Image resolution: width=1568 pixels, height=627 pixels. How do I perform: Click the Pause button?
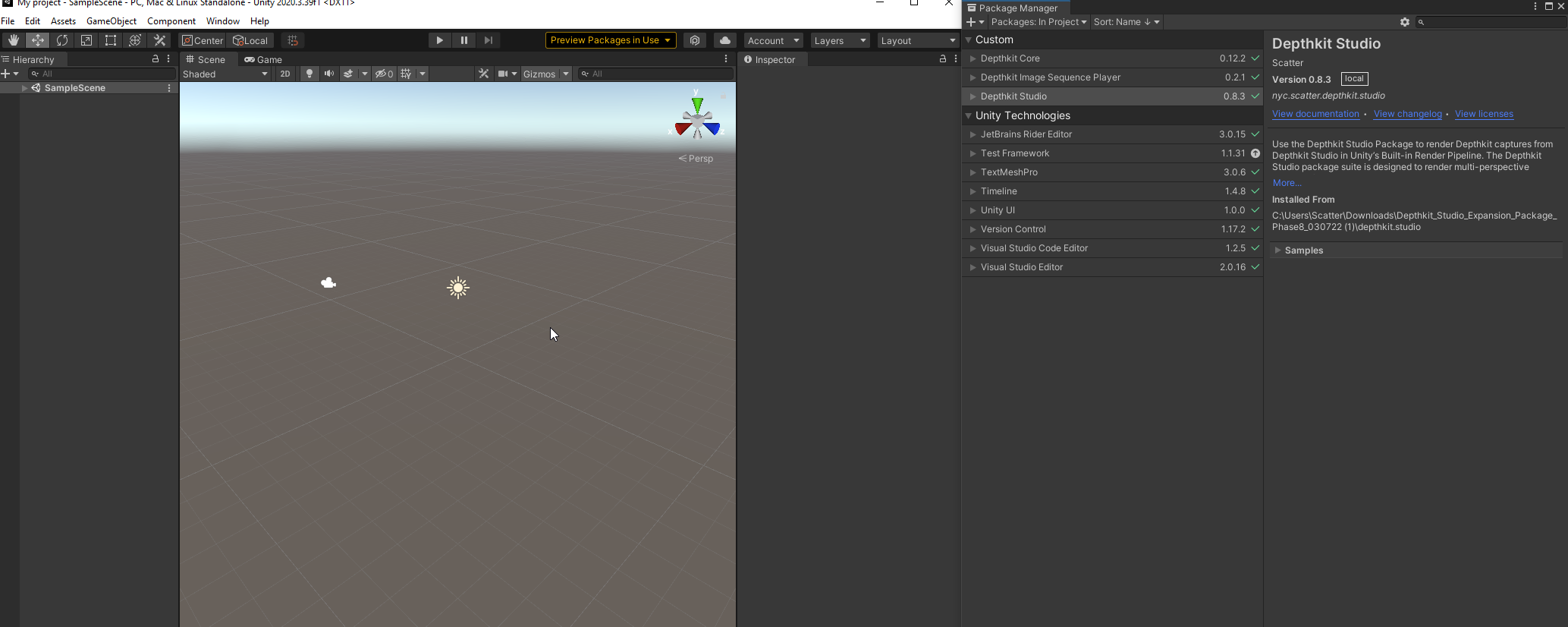[x=463, y=40]
